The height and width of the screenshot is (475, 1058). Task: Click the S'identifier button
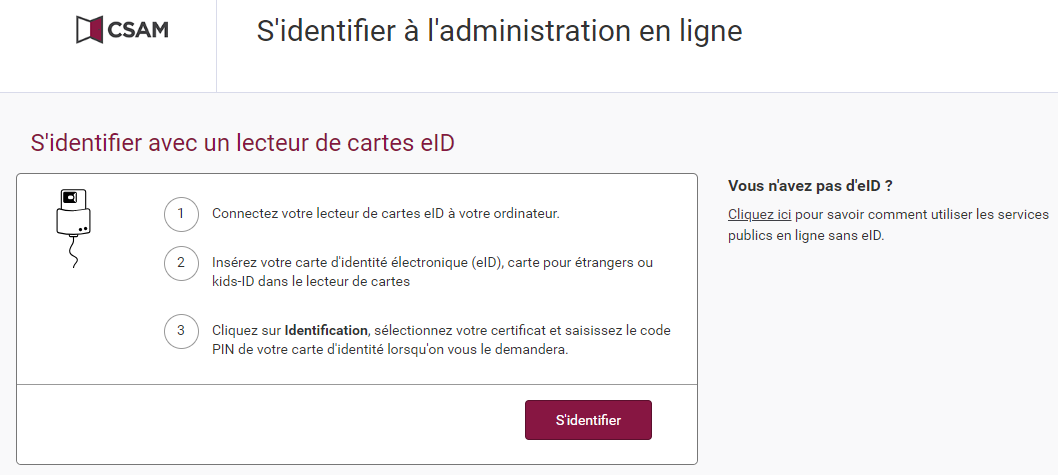588,420
